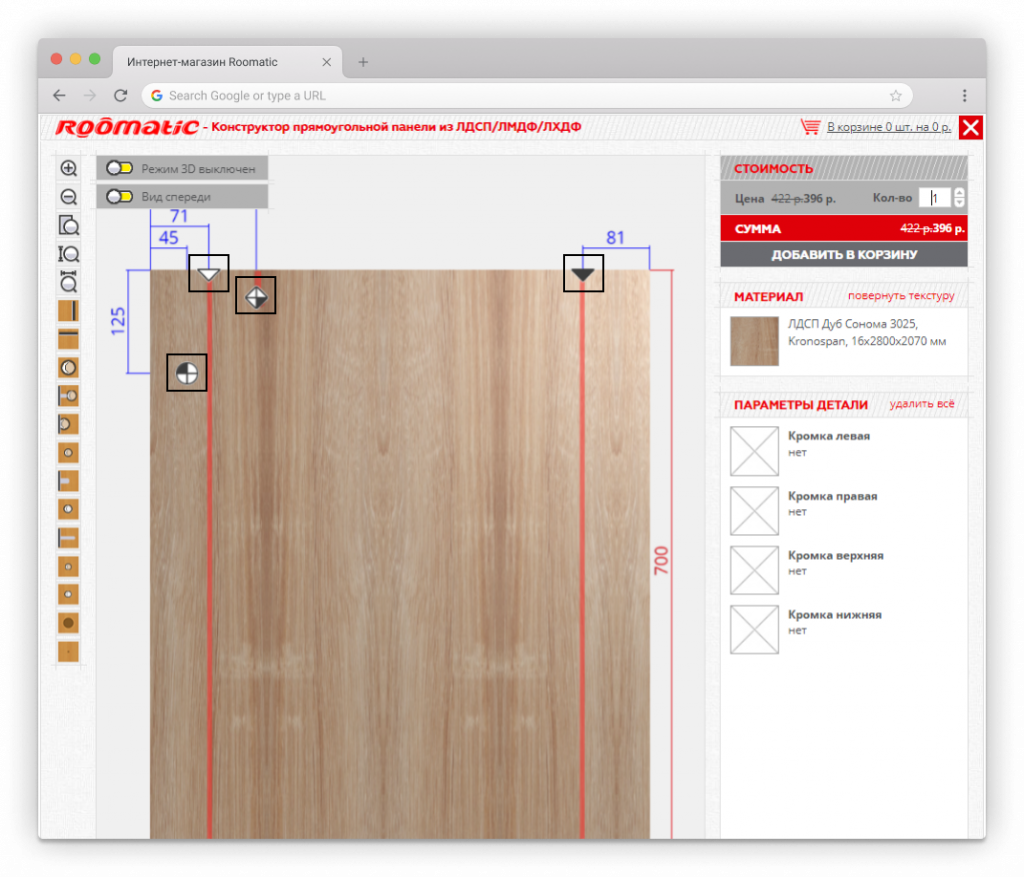Open a new browser tab
Screen dimensions: 1024x877
click(363, 62)
